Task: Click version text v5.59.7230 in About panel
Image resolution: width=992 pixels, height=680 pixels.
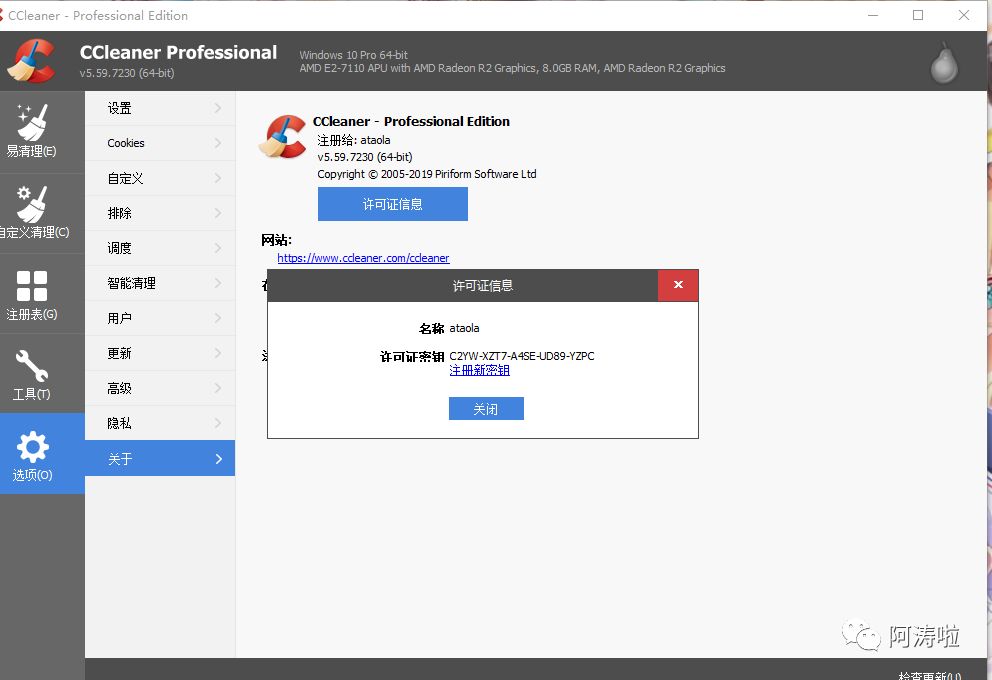Action: [x=365, y=157]
